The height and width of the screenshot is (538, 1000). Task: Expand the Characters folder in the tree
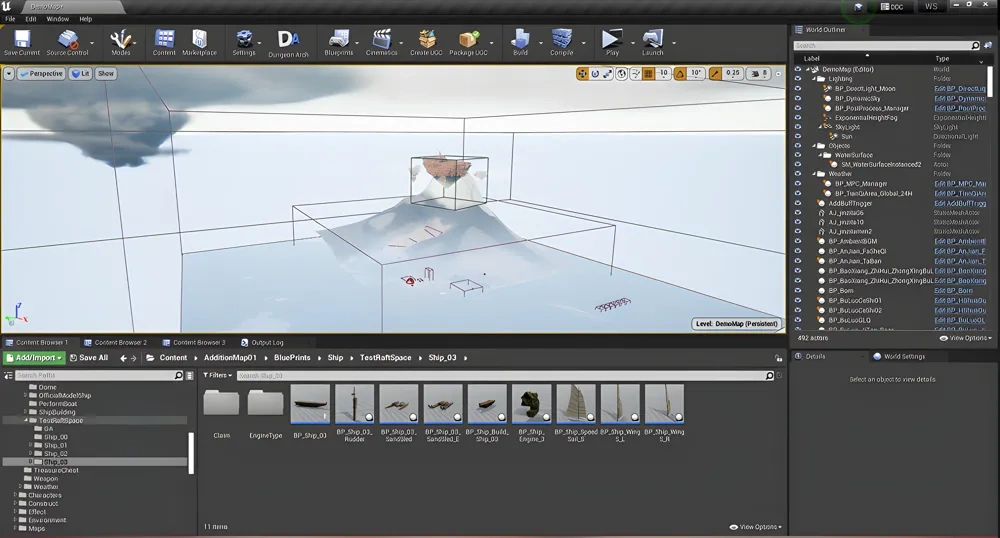coord(16,495)
